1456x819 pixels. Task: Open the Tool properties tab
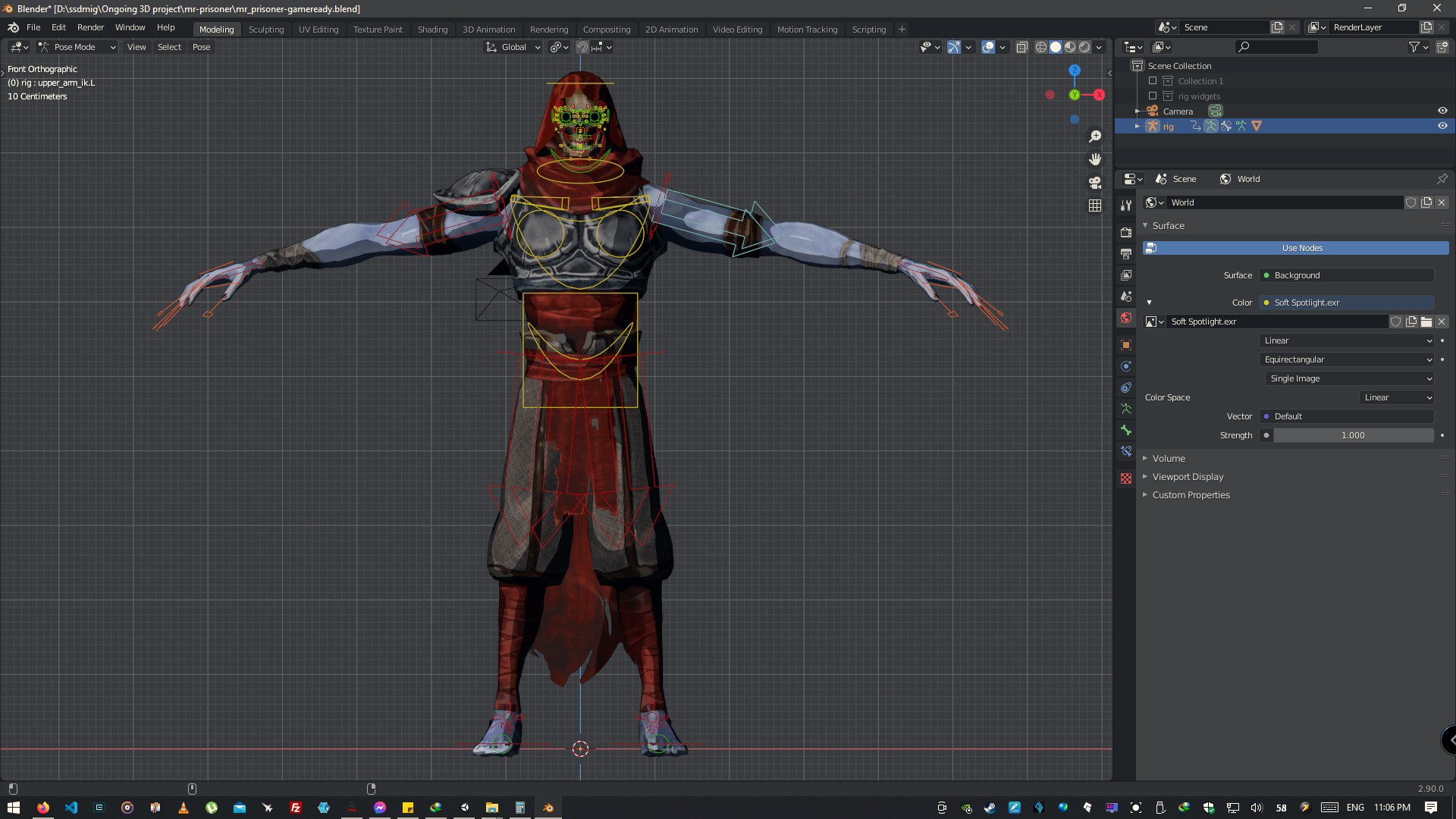1126,206
